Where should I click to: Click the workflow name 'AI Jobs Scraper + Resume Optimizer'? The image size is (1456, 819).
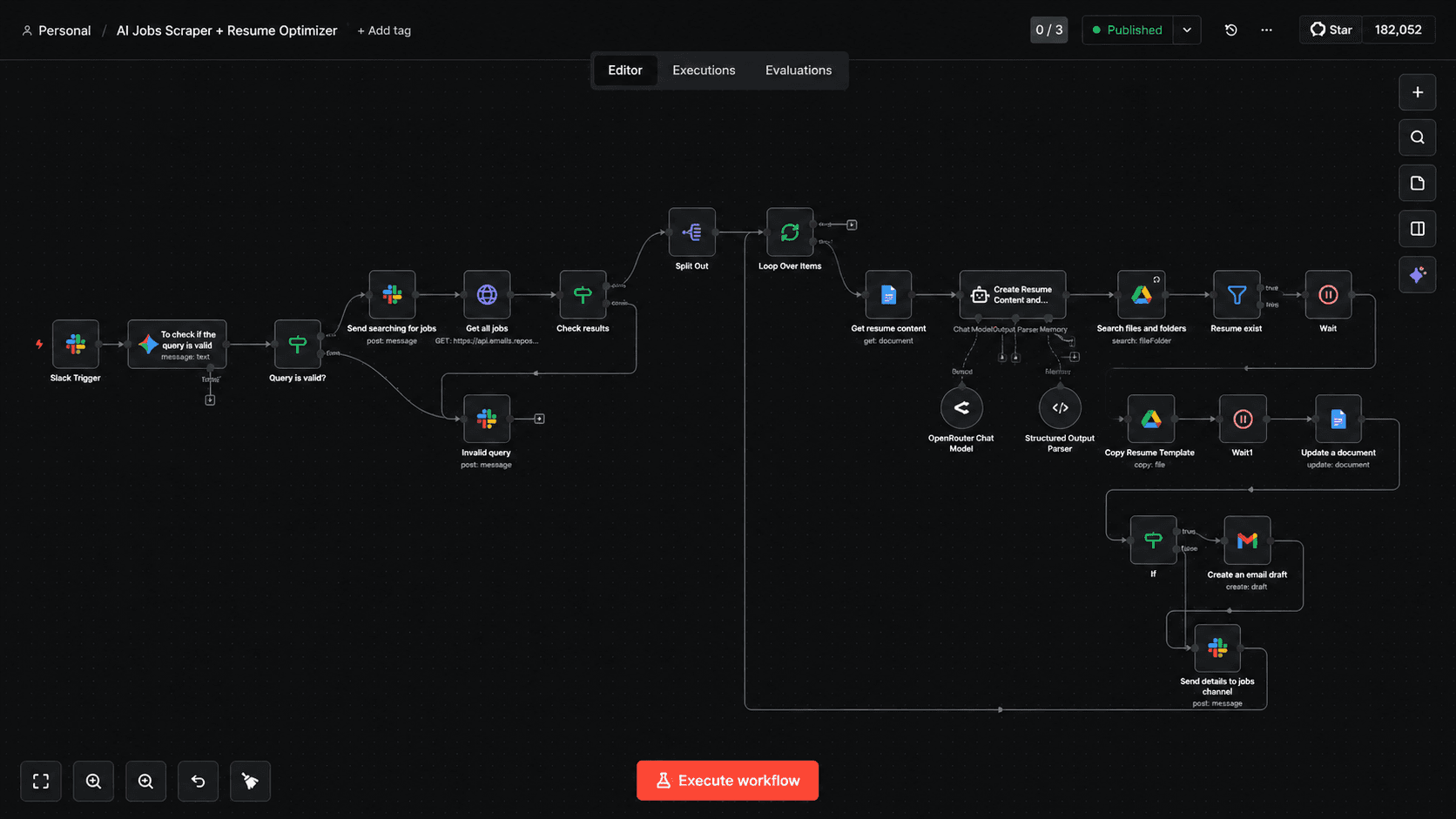click(226, 30)
